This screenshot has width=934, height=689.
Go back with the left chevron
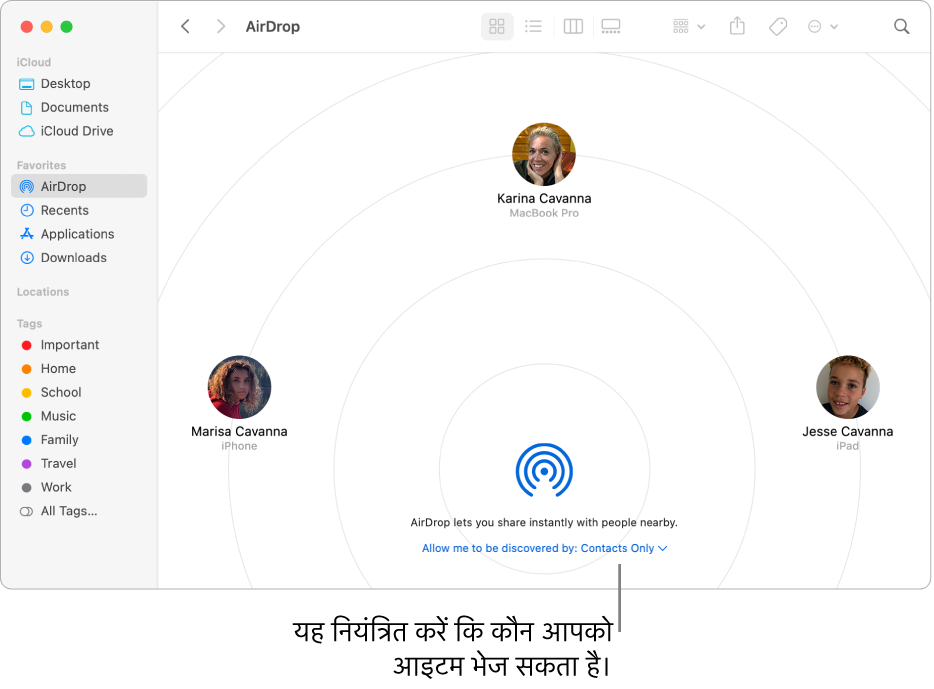click(185, 26)
